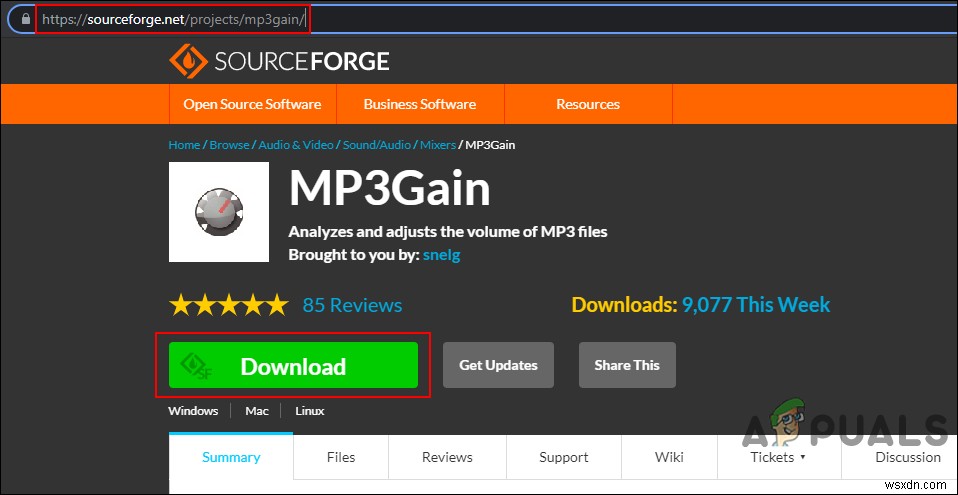Click the 9,077 This Week downloads link
Screen dimensions: 958x495
tap(756, 304)
